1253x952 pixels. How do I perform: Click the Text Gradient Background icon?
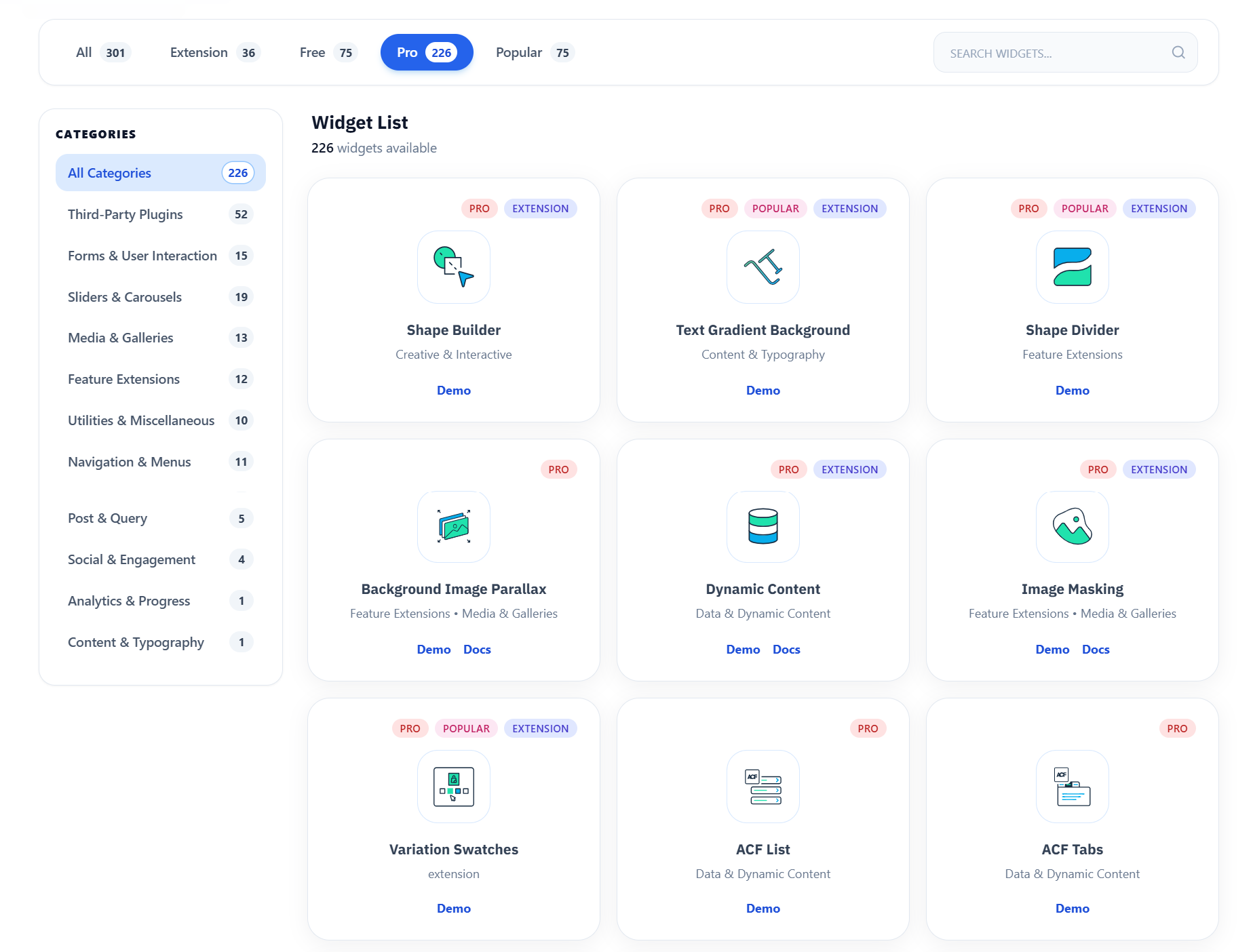pos(763,267)
